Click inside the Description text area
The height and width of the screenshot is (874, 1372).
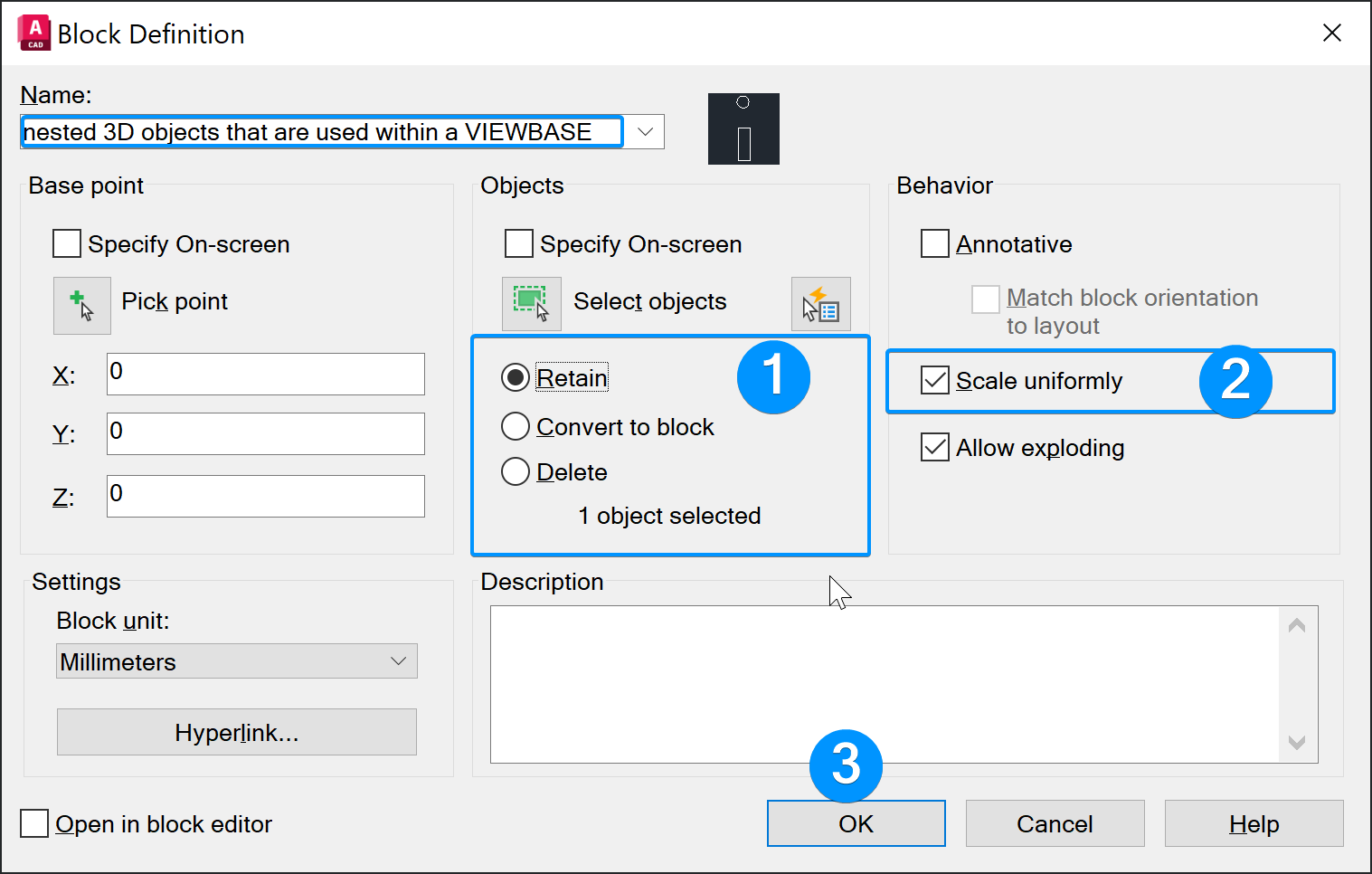coord(886,684)
